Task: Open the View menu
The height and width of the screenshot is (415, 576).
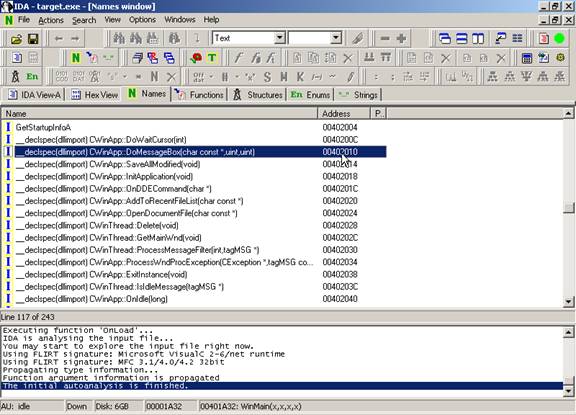Action: click(x=112, y=20)
